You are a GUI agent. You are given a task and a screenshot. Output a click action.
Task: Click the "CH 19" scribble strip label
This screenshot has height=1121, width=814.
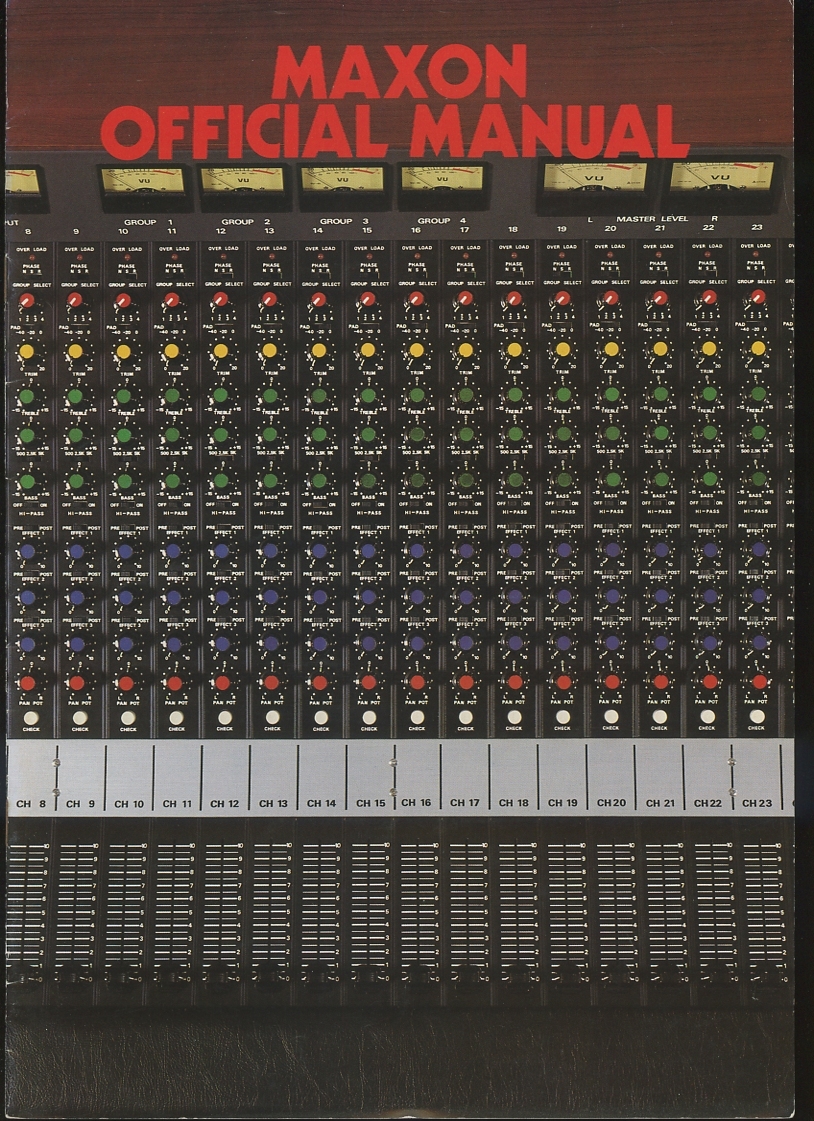coord(562,802)
